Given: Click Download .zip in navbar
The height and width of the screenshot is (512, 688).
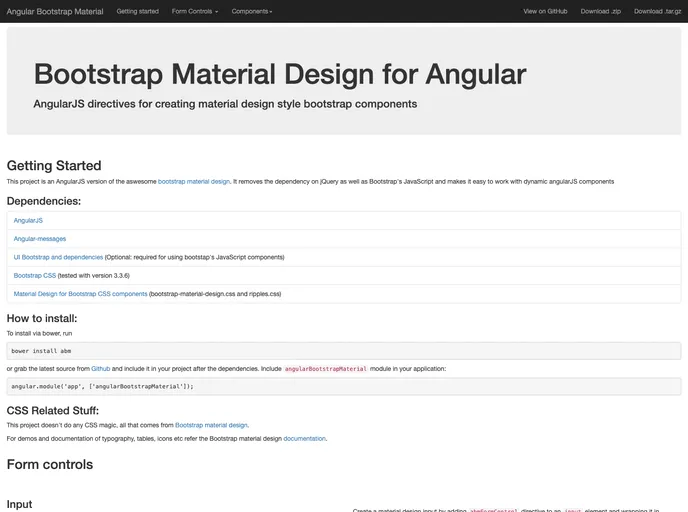Looking at the screenshot, I should click(600, 11).
